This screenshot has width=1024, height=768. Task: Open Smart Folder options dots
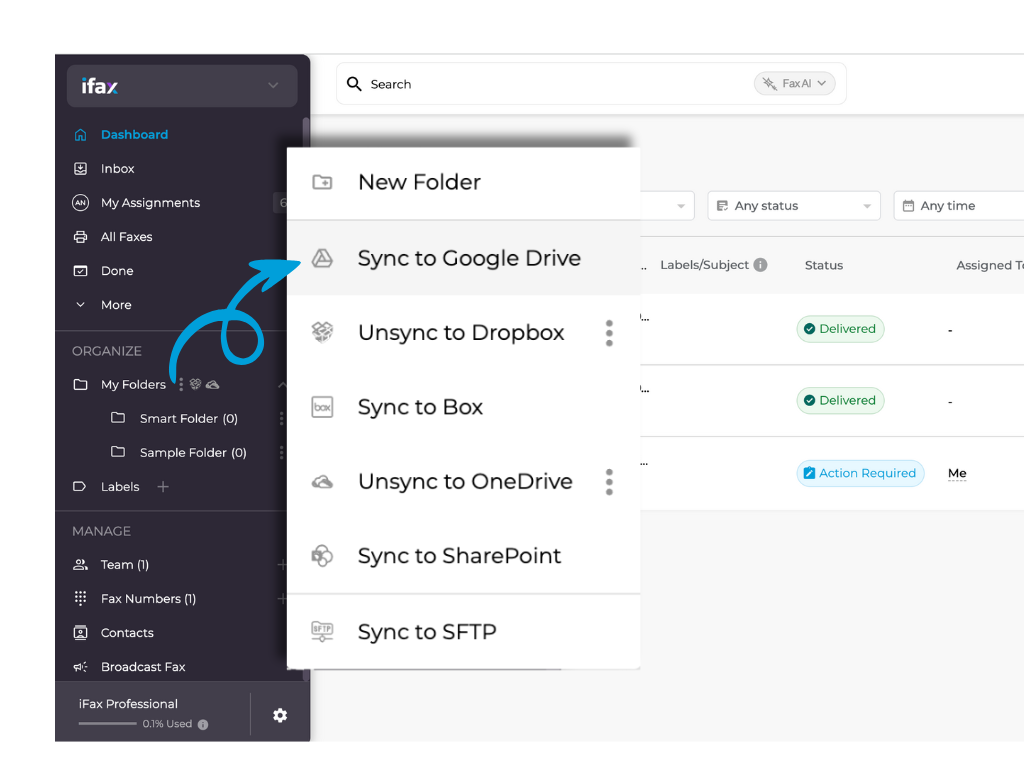tap(281, 418)
